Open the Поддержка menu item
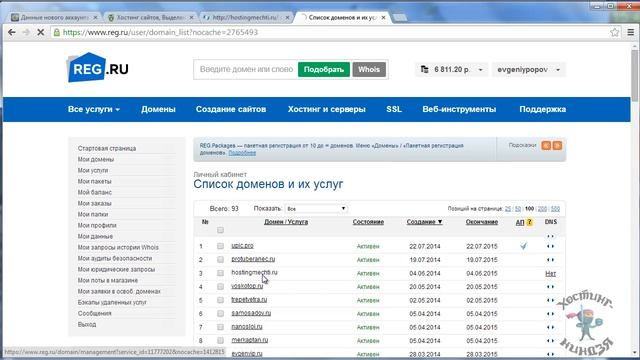Image resolution: width=640 pixels, height=360 pixels. pos(542,109)
